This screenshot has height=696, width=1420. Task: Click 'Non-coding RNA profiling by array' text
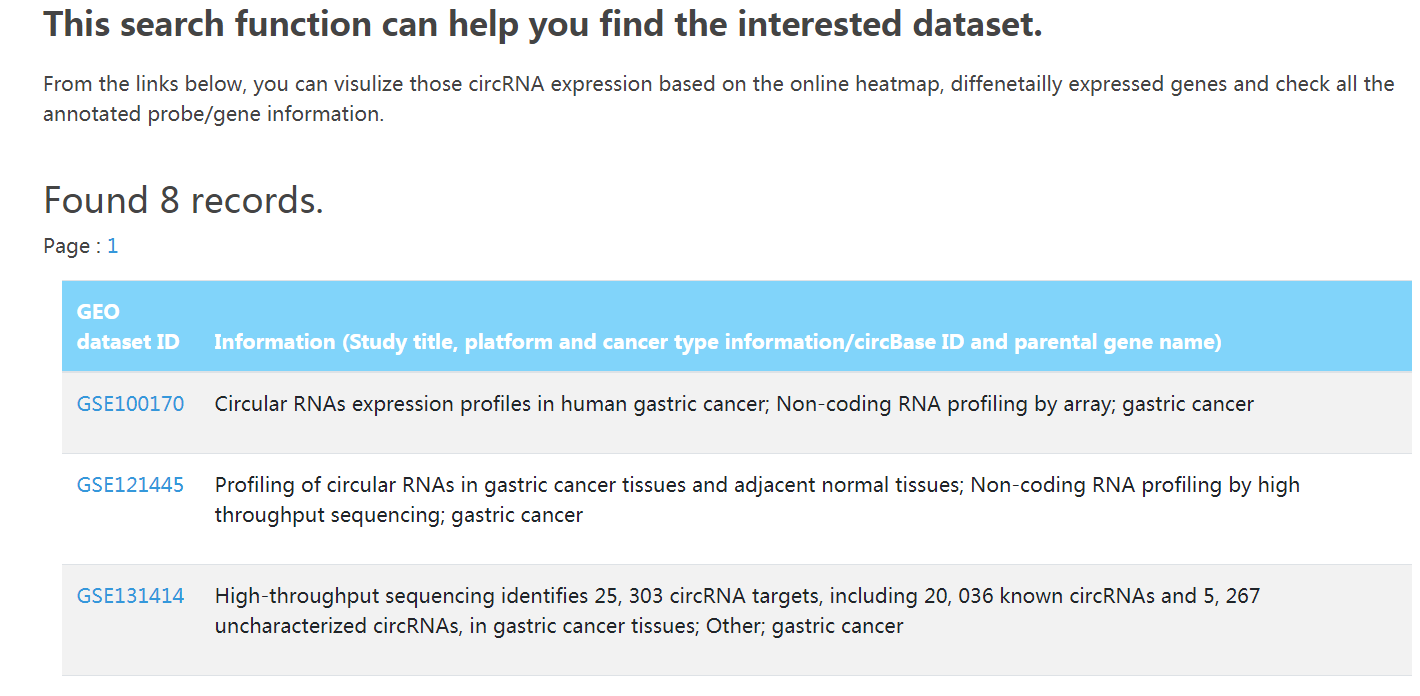pyautogui.click(x=944, y=404)
